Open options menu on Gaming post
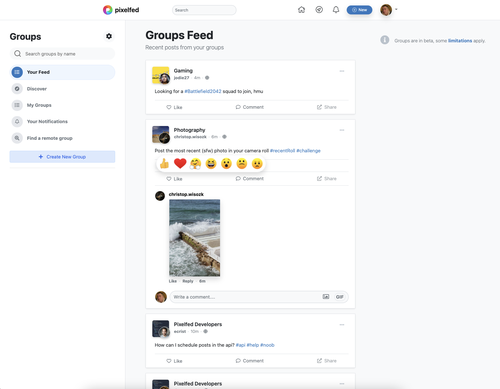 click(x=342, y=71)
